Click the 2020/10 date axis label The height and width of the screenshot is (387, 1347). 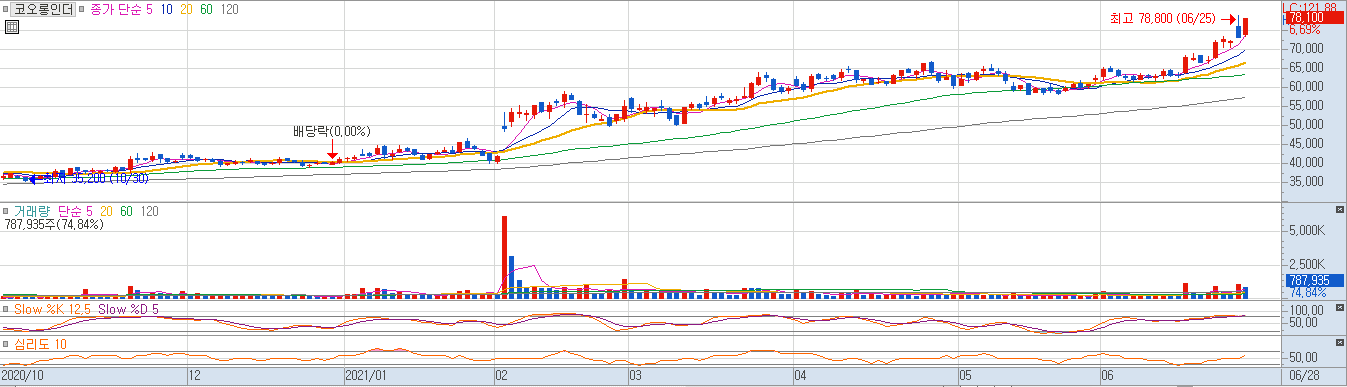click(22, 376)
